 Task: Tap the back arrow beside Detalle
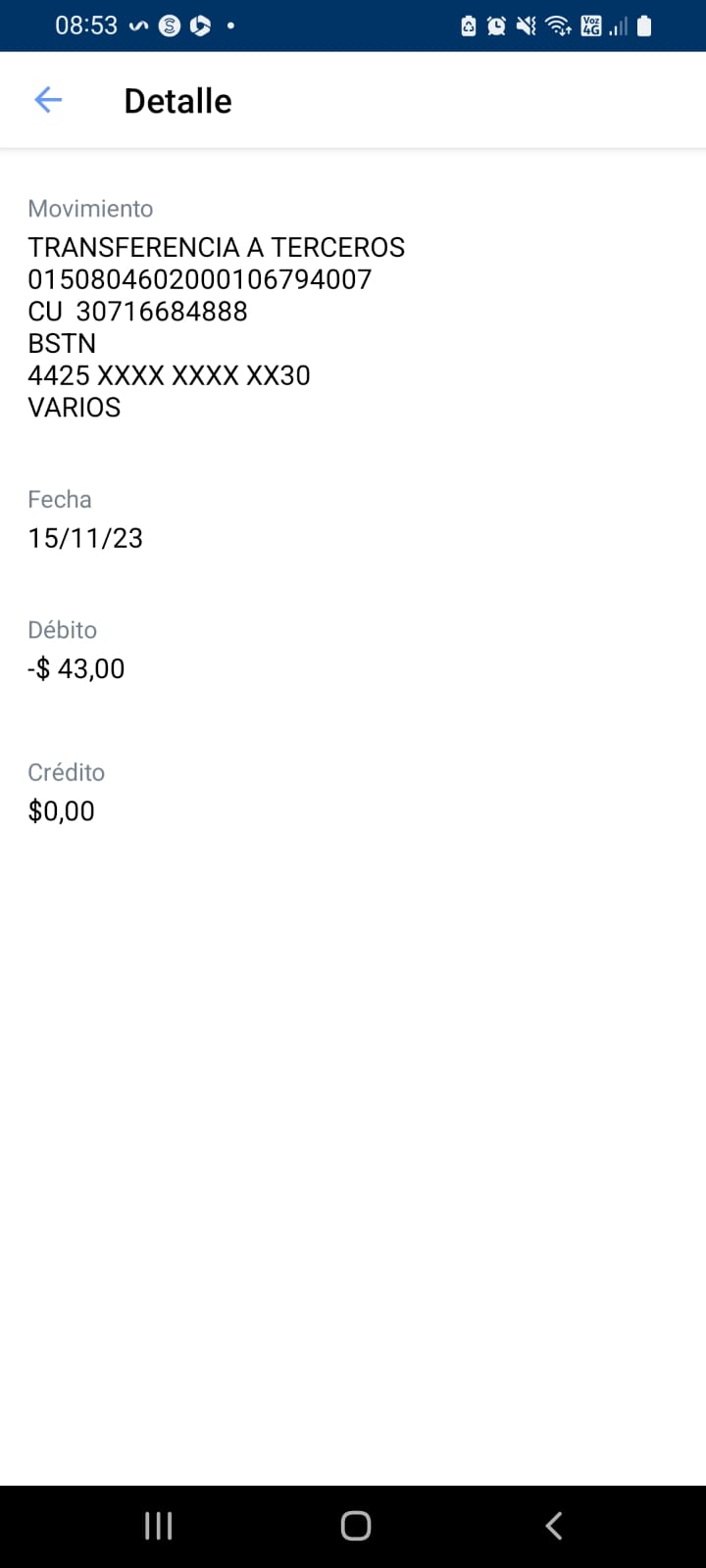click(48, 100)
